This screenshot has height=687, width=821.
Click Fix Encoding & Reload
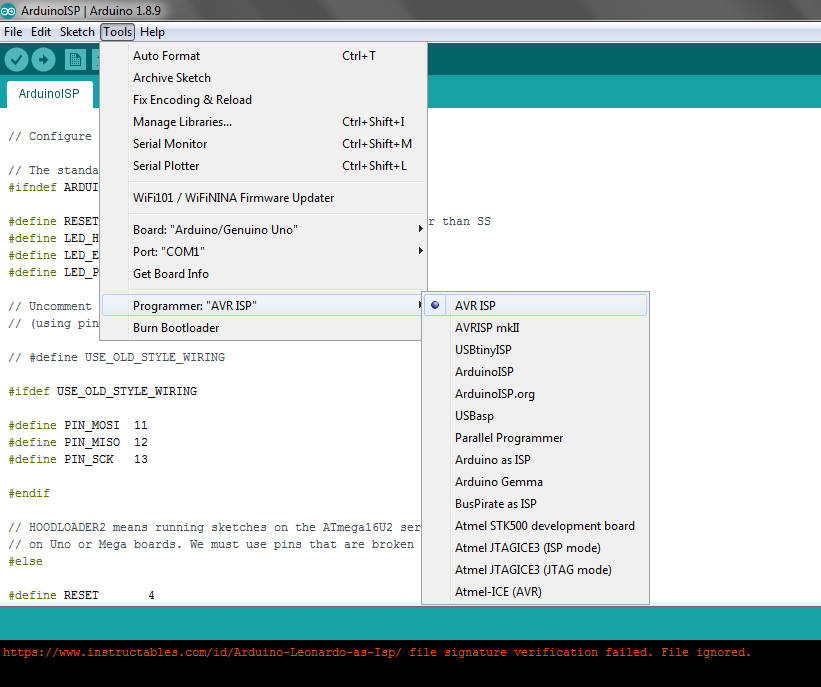pos(263,100)
